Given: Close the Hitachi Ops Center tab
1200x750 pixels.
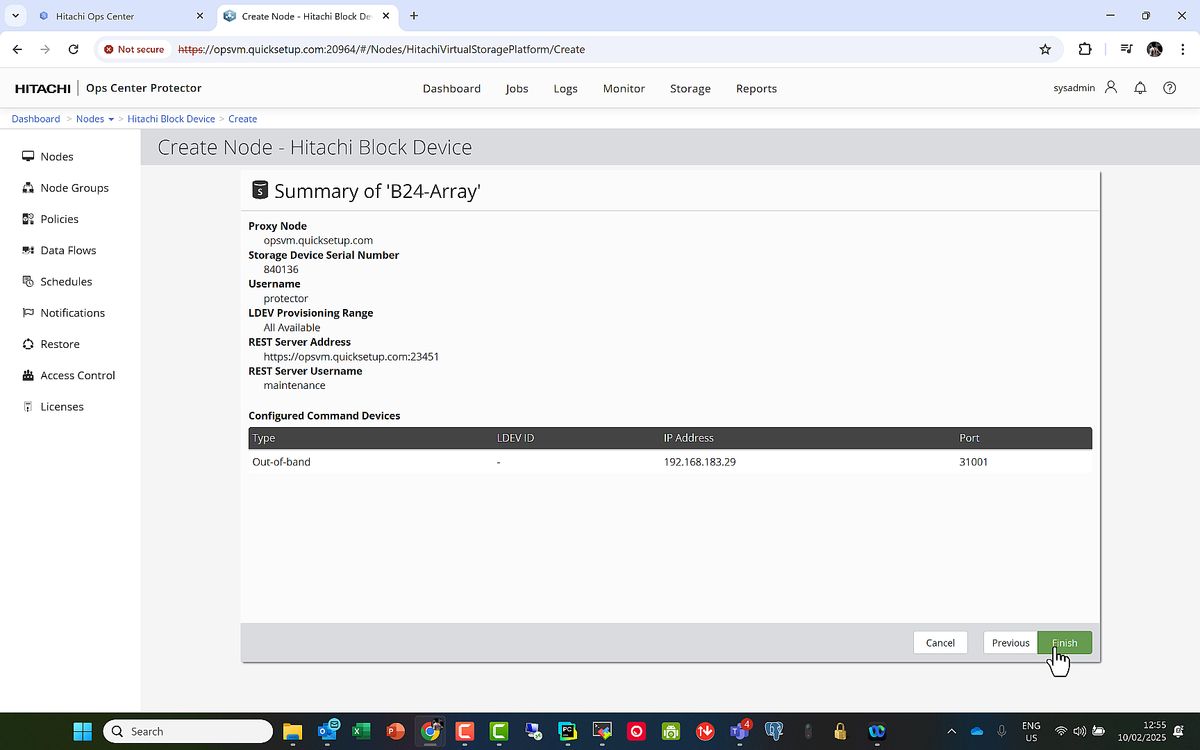Looking at the screenshot, I should click(x=200, y=16).
